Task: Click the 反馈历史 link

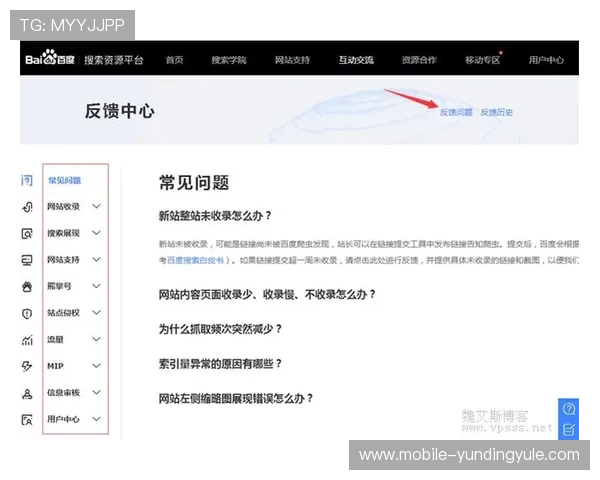Action: pos(497,112)
